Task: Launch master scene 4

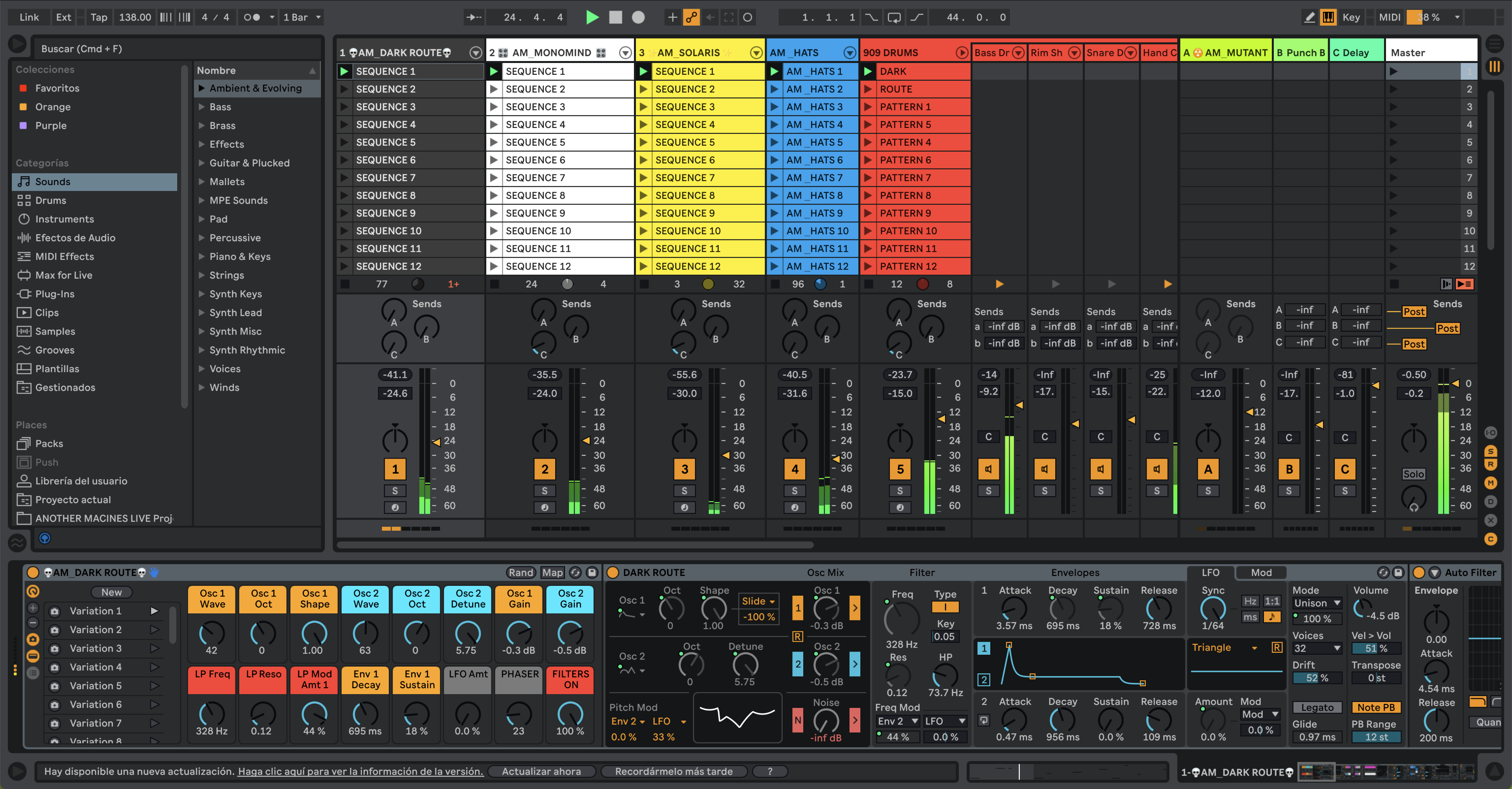Action: click(x=1393, y=124)
